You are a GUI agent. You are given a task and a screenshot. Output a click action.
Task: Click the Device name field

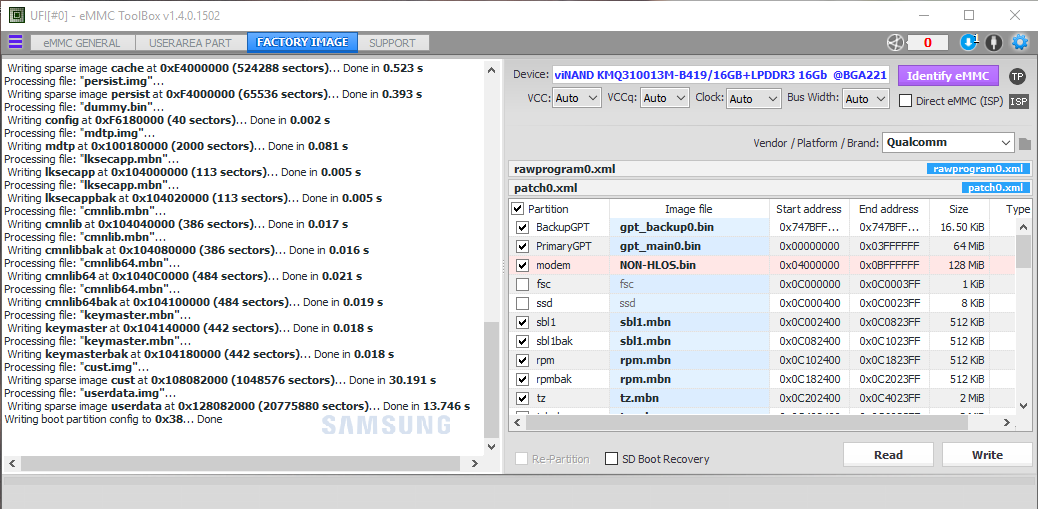coord(722,75)
